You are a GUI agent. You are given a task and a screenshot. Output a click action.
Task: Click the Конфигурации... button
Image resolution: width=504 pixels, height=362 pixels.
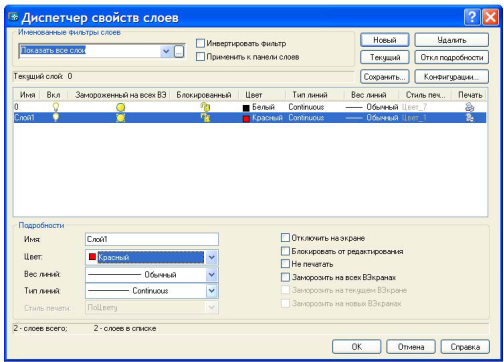(452, 77)
